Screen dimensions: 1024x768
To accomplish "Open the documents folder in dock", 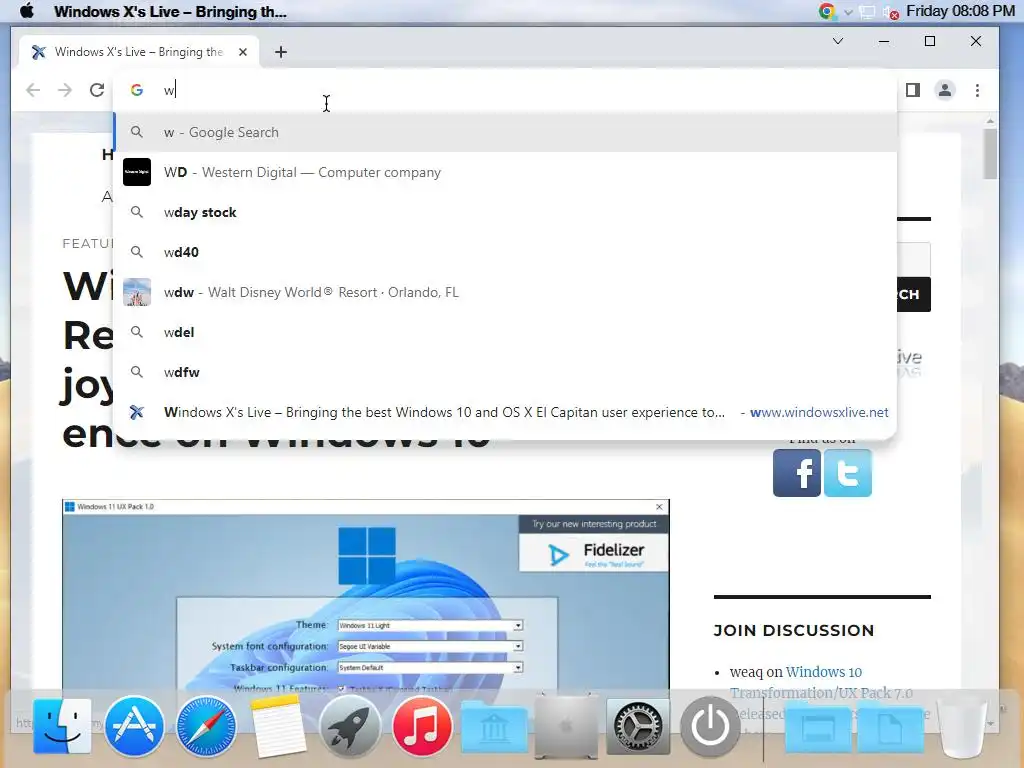I will 891,729.
